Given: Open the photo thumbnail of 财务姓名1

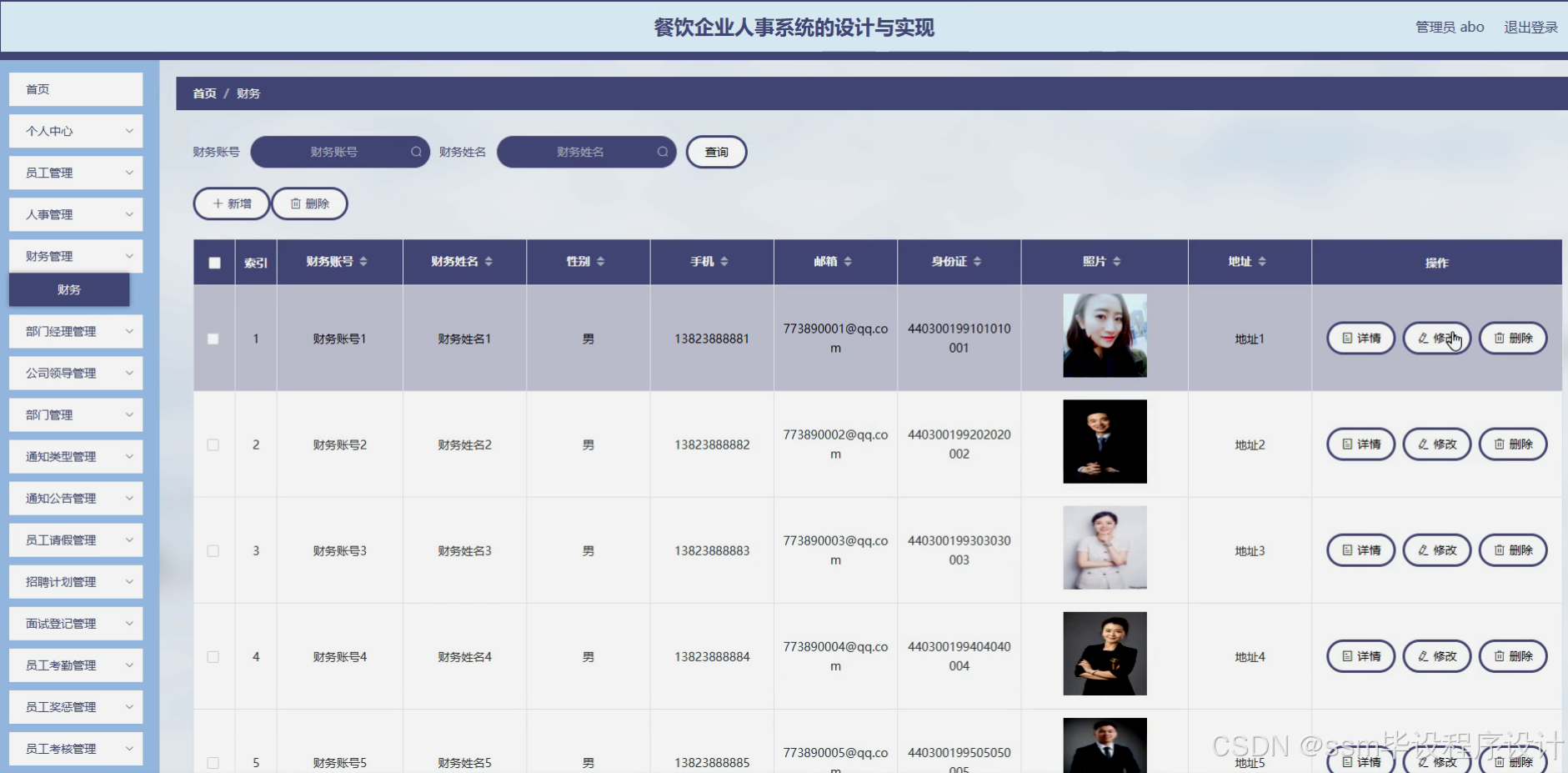Looking at the screenshot, I should click(x=1105, y=335).
